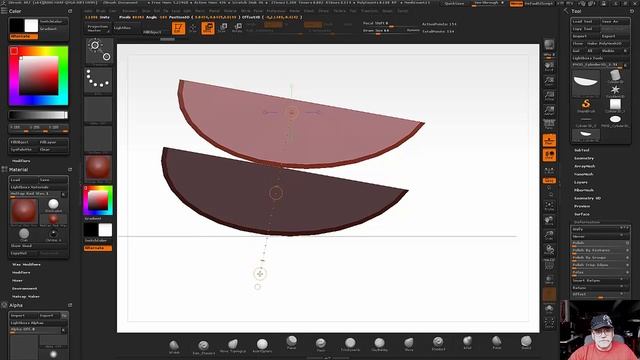This screenshot has height=360, width=640.
Task: Expand the SubTool subpalette
Action: (x=582, y=150)
